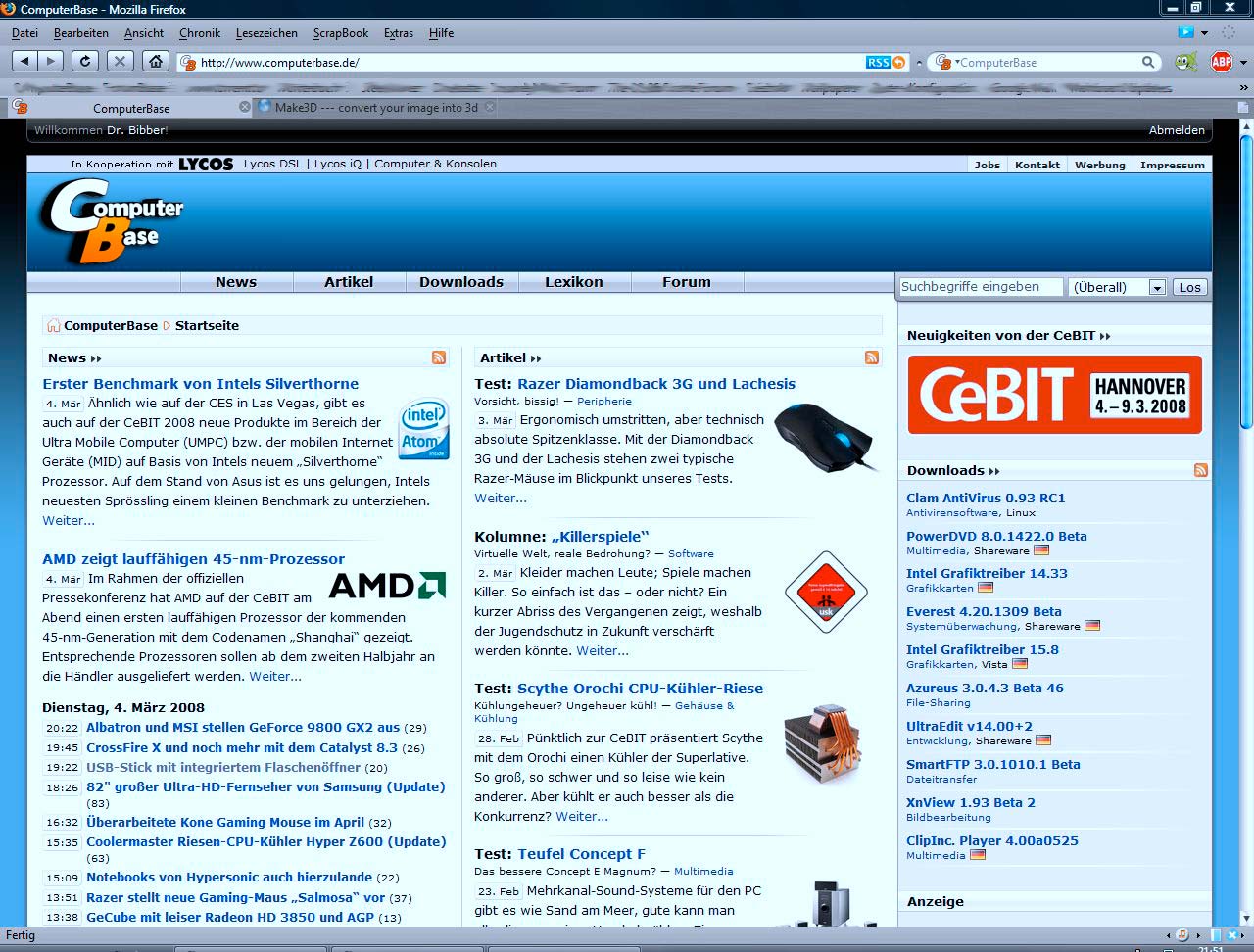Close the ComputerBase tab

245,107
